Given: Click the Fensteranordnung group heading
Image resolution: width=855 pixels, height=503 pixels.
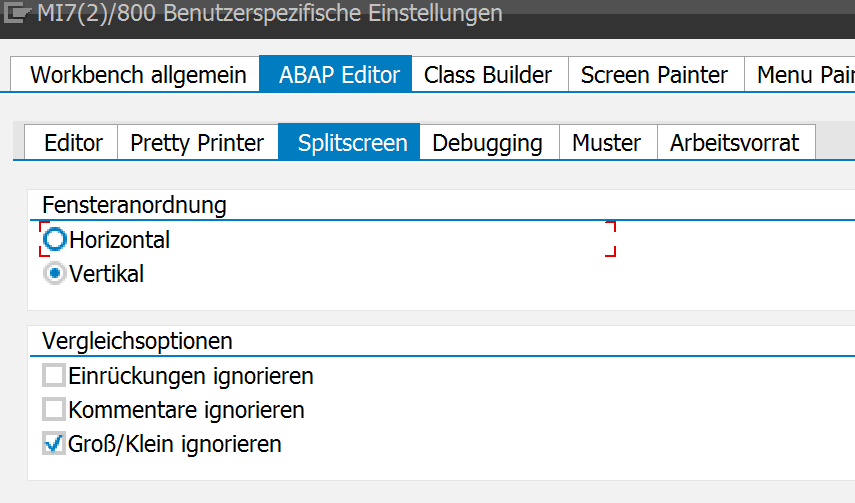Looking at the screenshot, I should click(134, 205).
